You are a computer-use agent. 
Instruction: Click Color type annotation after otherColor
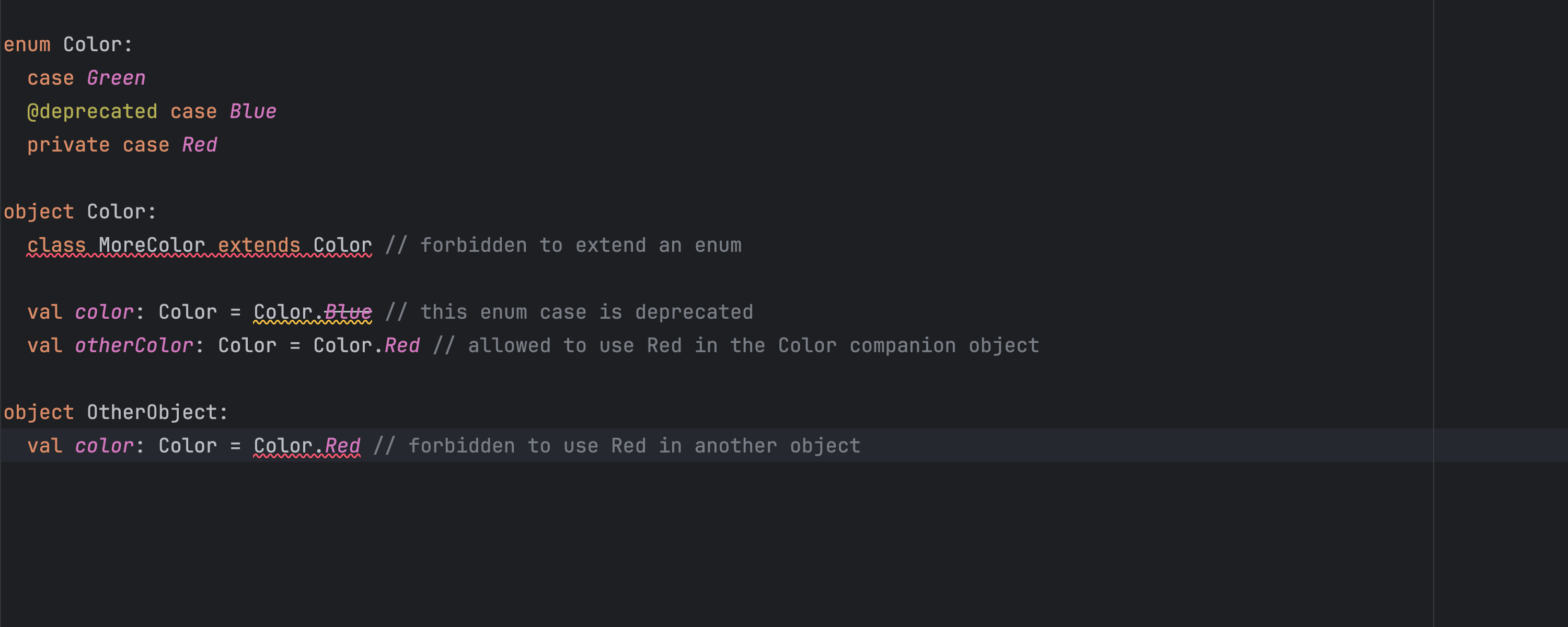pyautogui.click(x=247, y=346)
